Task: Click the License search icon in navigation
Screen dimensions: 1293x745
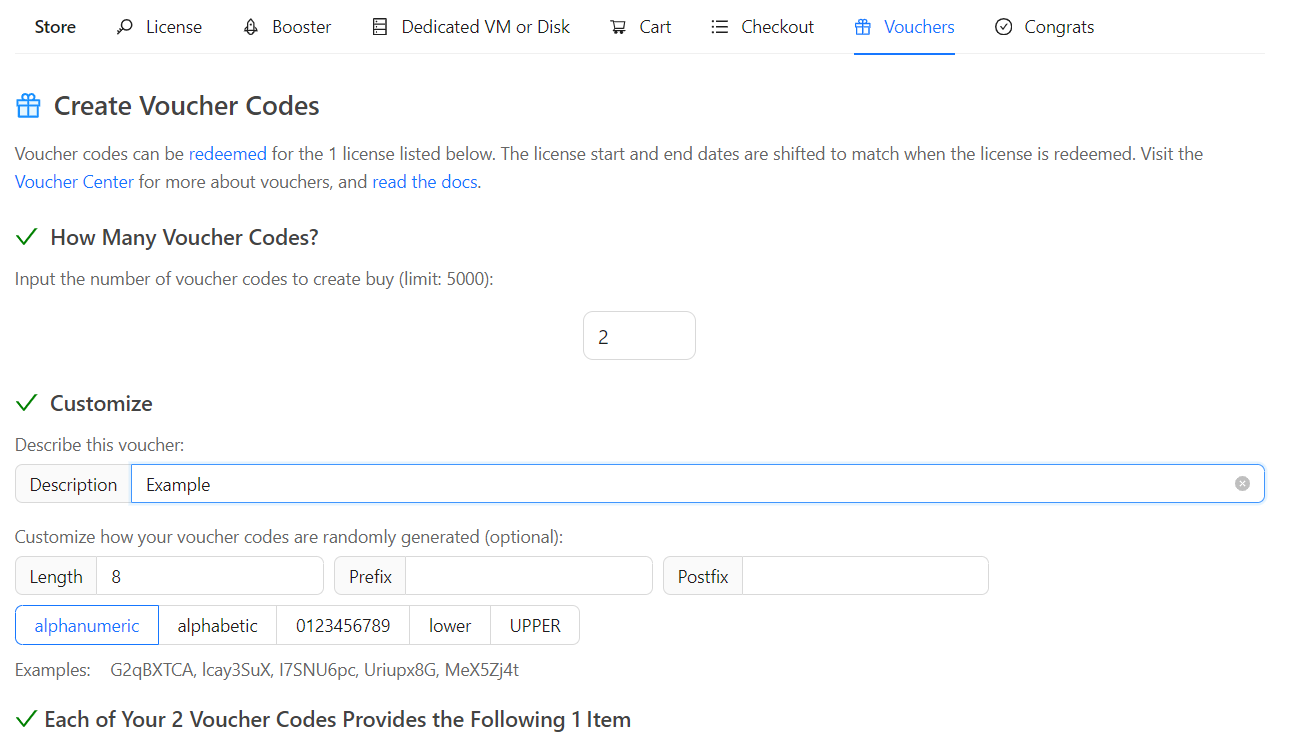Action: (125, 27)
